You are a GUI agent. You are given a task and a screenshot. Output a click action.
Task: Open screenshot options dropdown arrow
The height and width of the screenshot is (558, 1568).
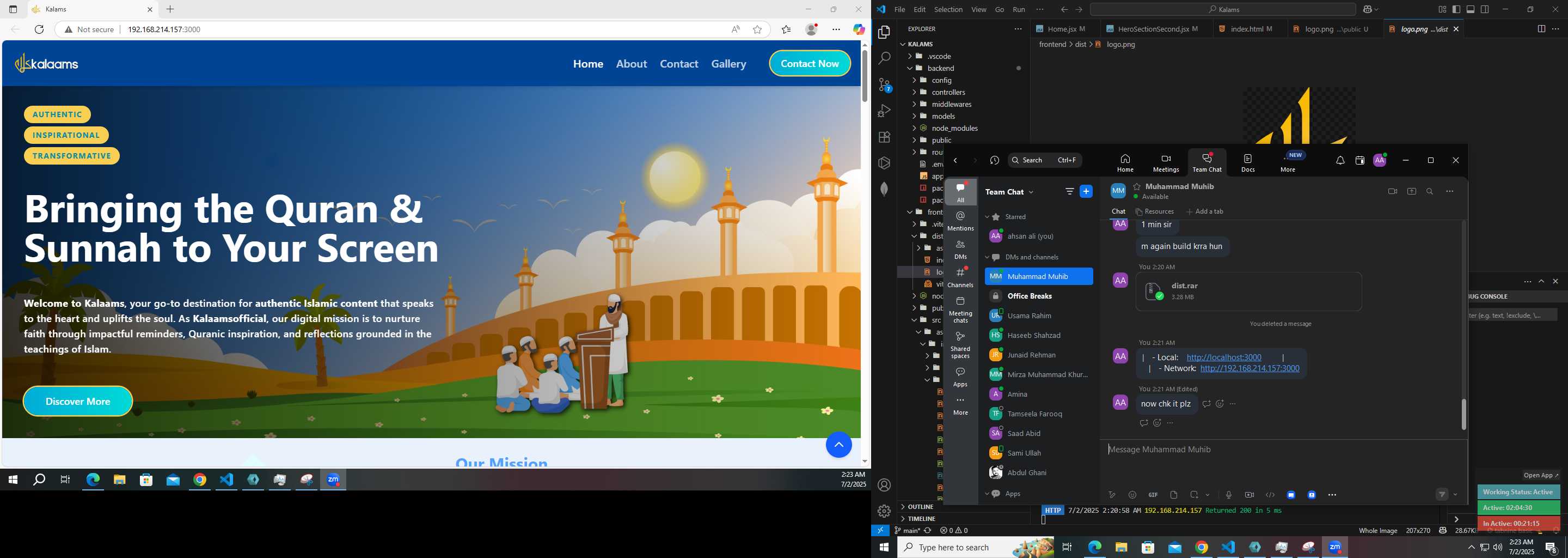(1208, 495)
